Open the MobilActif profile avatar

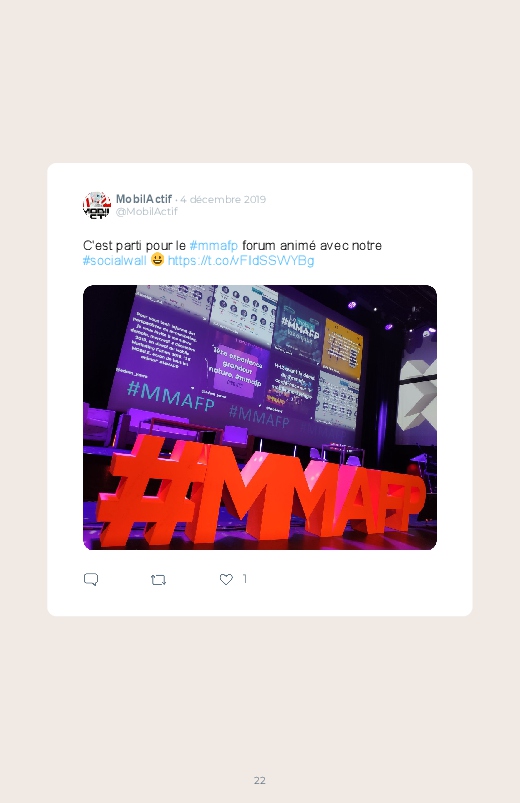coord(97,205)
